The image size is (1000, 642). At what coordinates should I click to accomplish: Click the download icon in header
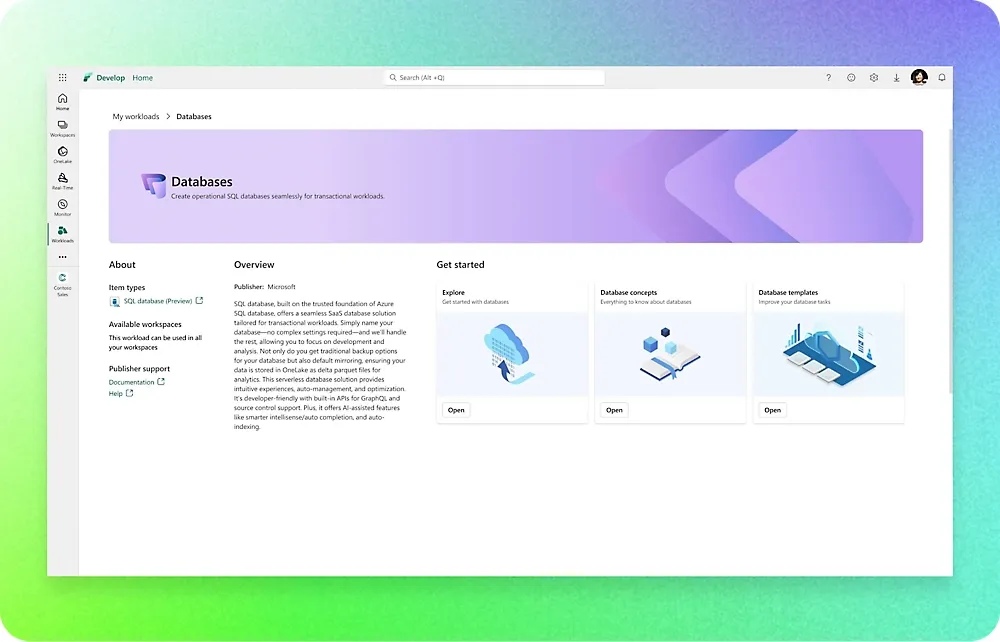pos(896,77)
